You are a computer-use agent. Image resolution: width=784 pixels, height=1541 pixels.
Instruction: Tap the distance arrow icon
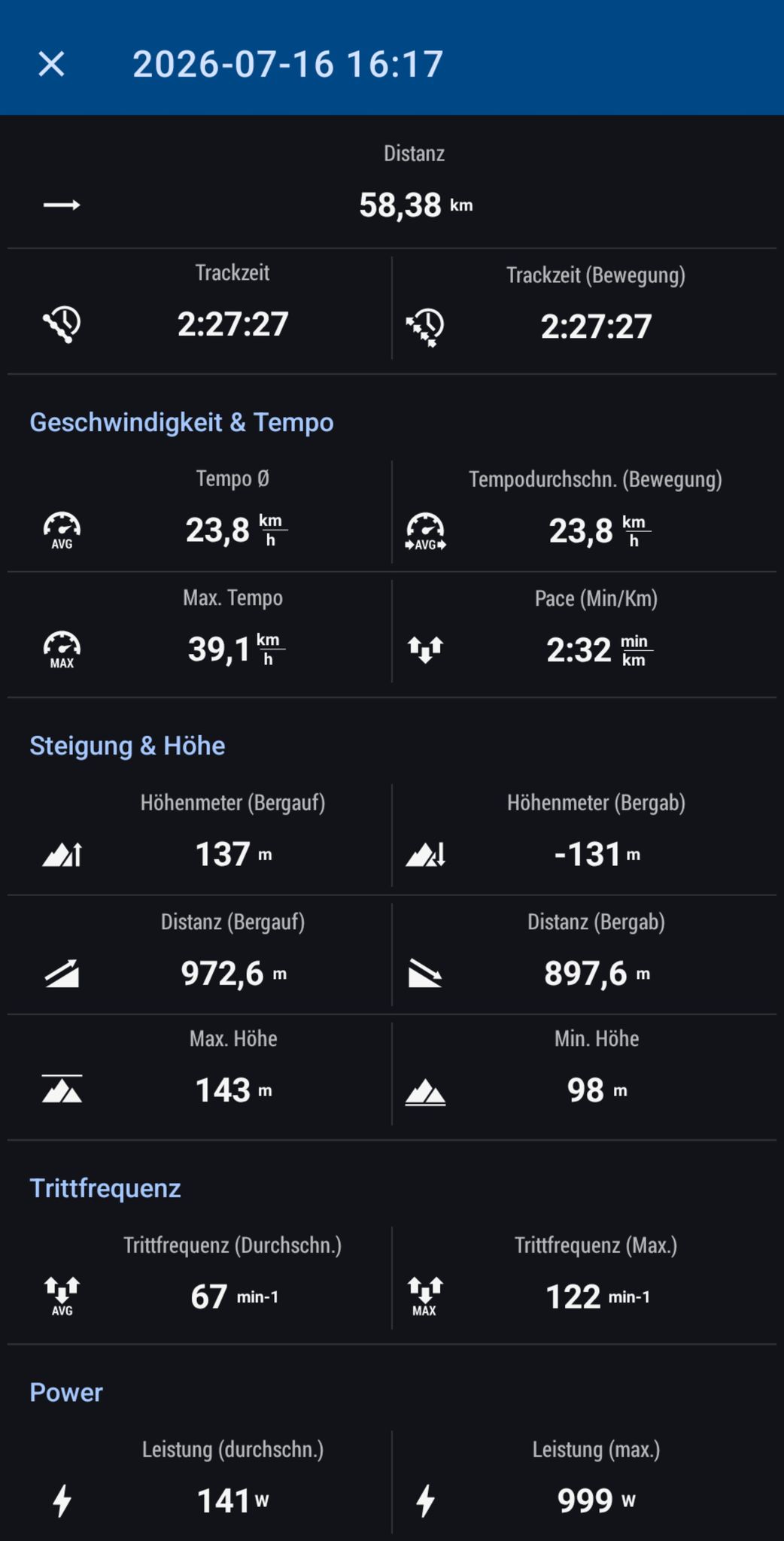tap(62, 205)
